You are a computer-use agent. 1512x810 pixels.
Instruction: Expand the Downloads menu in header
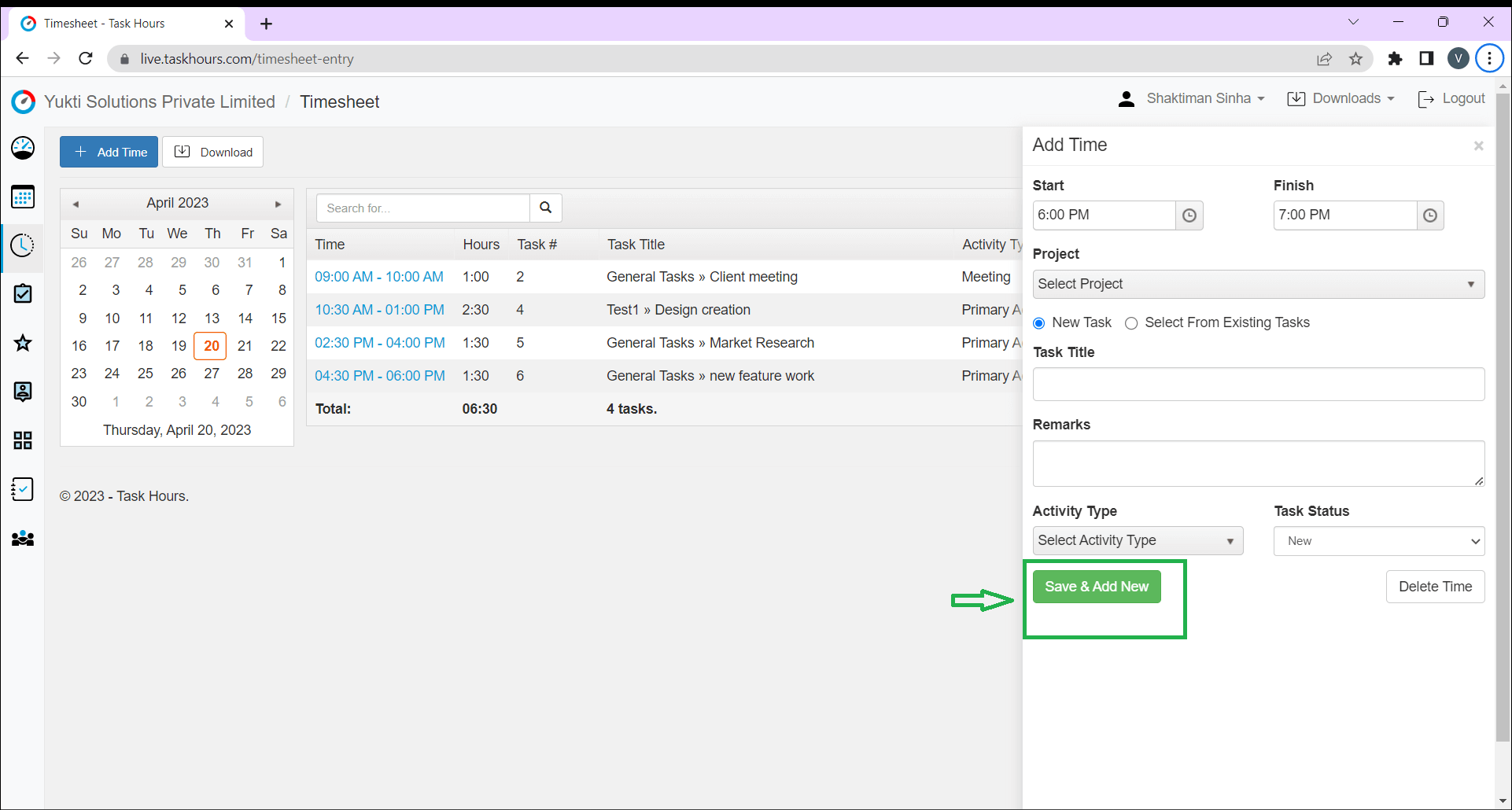pos(1341,98)
